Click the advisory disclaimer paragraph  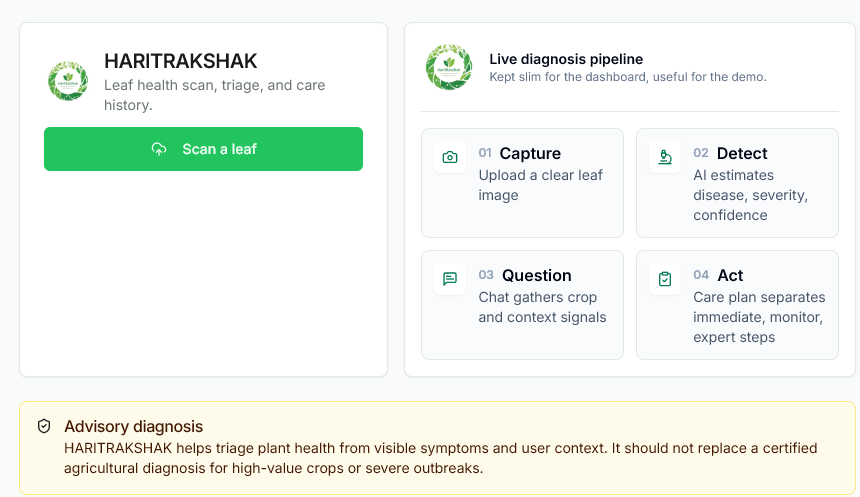[440, 458]
